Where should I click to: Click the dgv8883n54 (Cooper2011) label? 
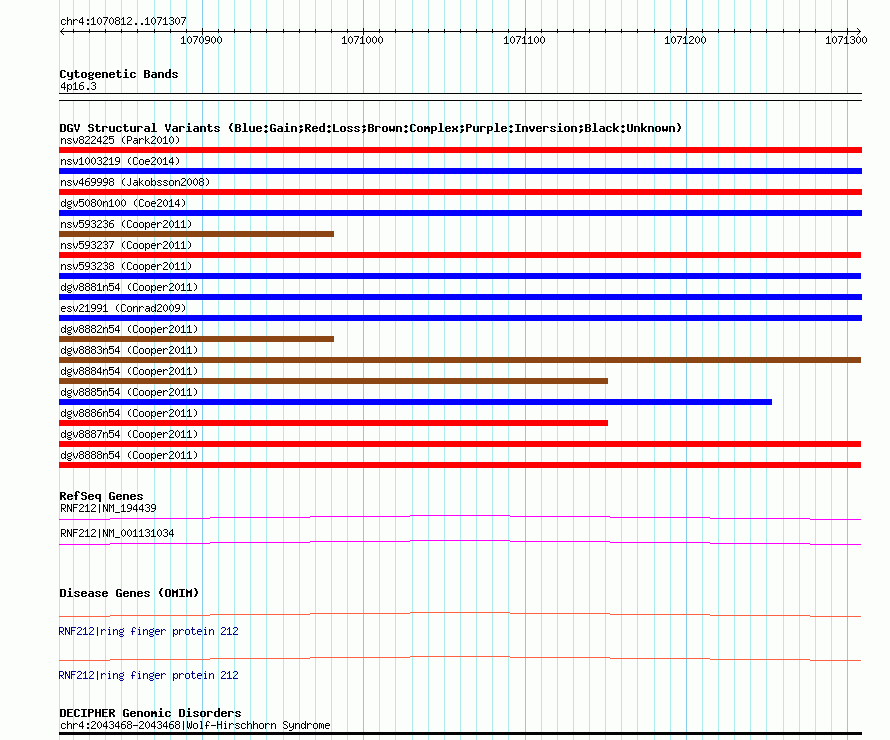pyautogui.click(x=129, y=350)
